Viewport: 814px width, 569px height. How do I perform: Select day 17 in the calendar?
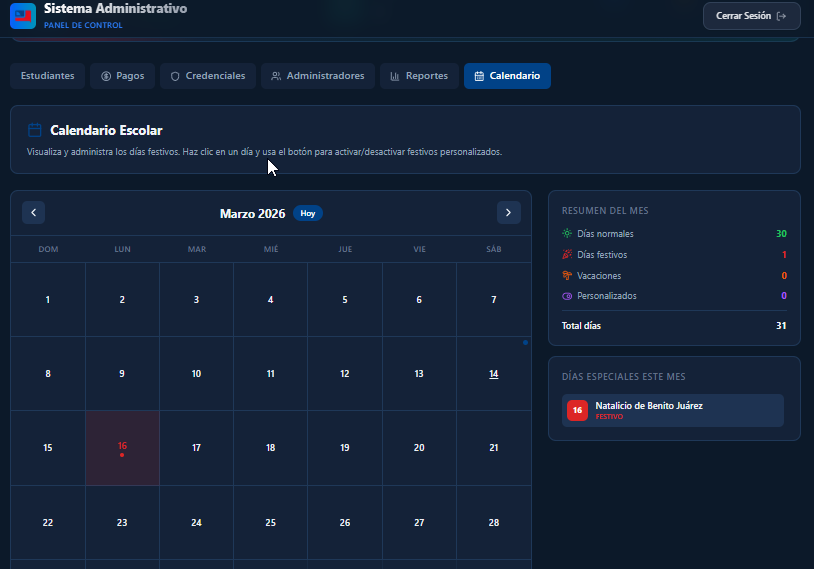[196, 448]
